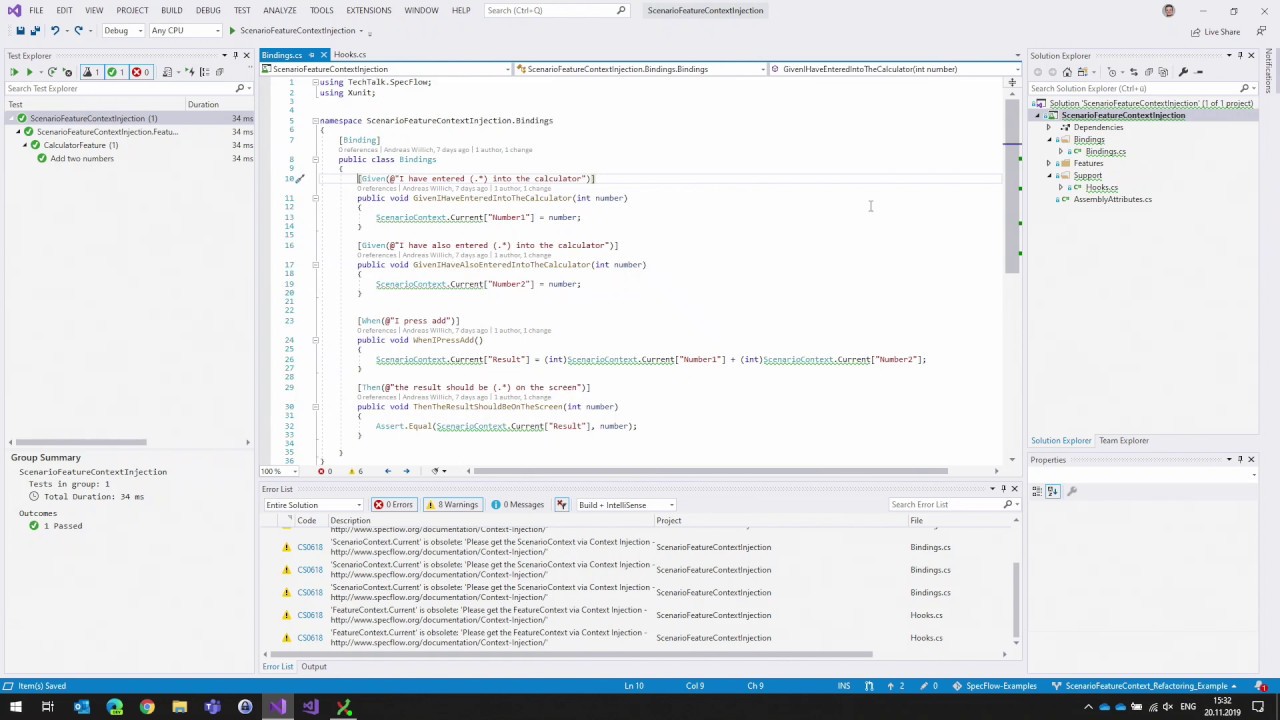Collapse the Bindings folder in Solution Explorer
The width and height of the screenshot is (1280, 720).
point(1049,140)
